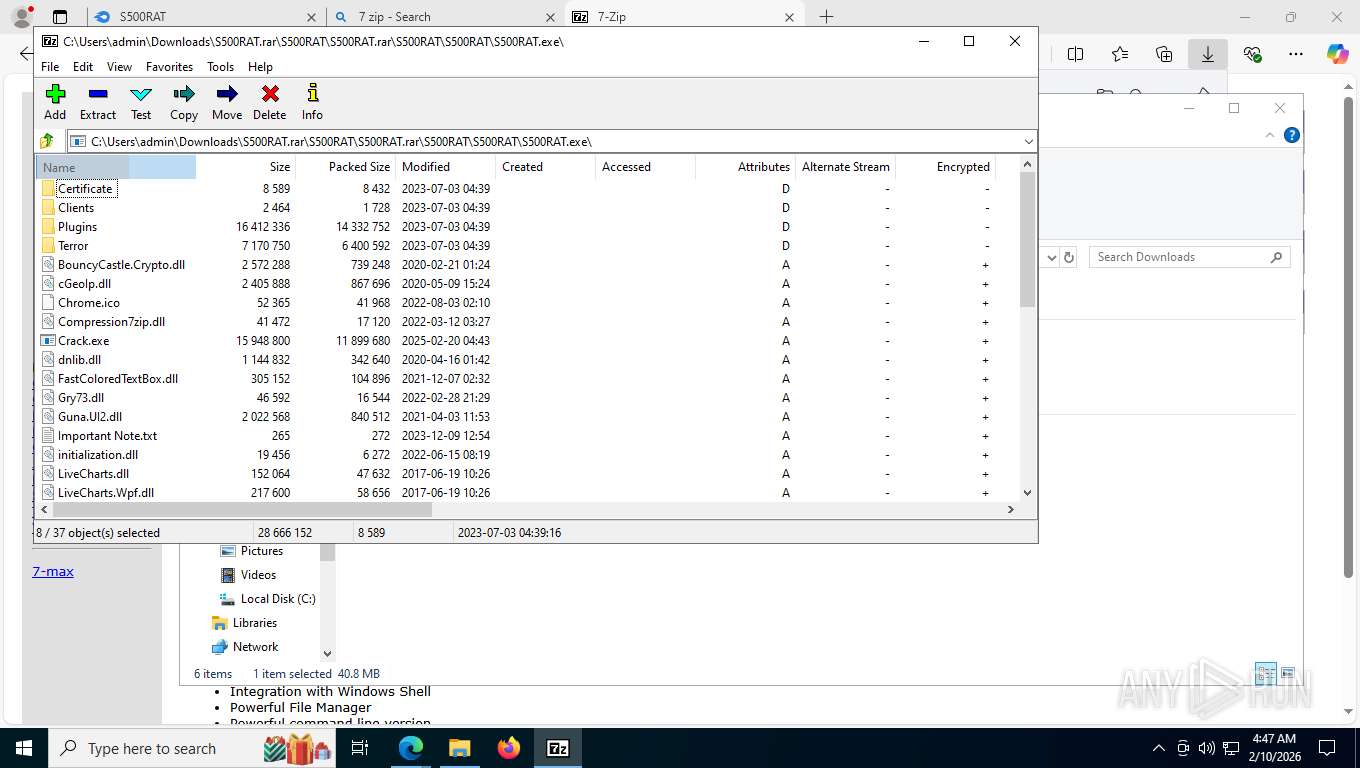Select the BouncyCastle.Crypto.dll row

click(x=528, y=264)
